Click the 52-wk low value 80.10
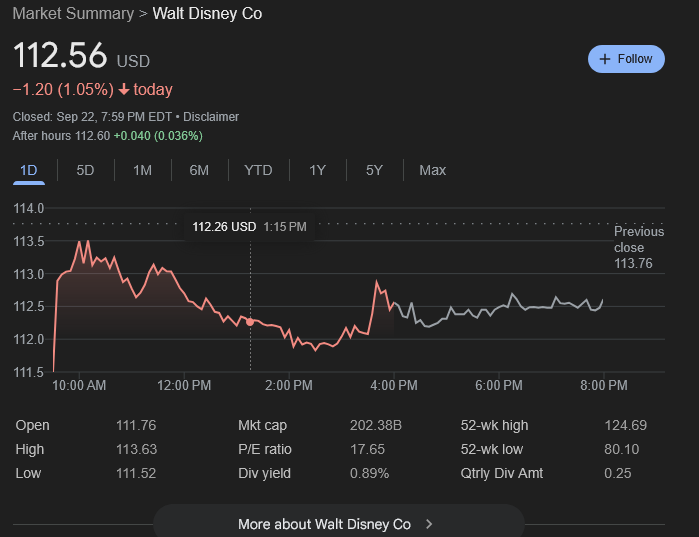Screen dimensions: 699x537 pos(621,449)
